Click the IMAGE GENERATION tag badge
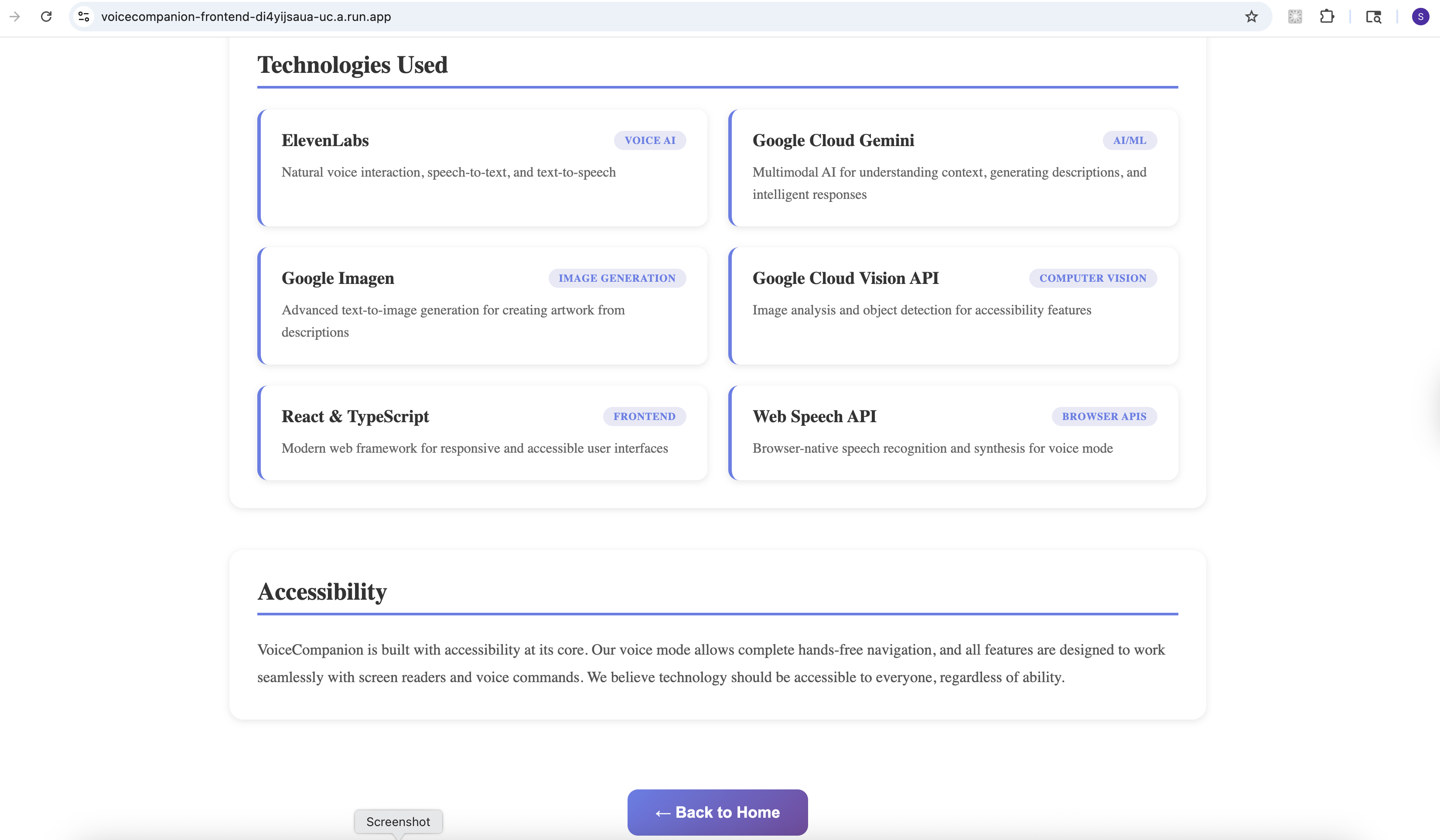1440x840 pixels. pos(617,278)
